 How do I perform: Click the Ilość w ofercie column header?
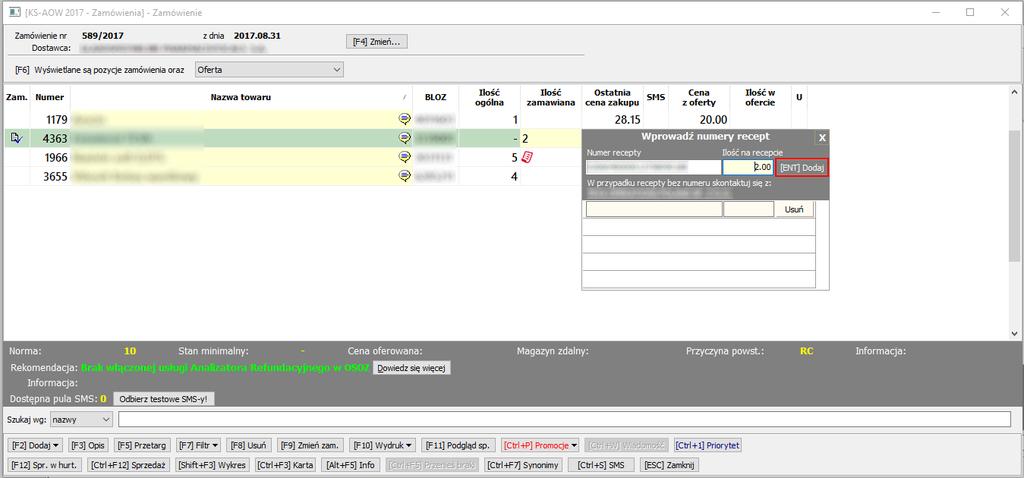pos(760,97)
